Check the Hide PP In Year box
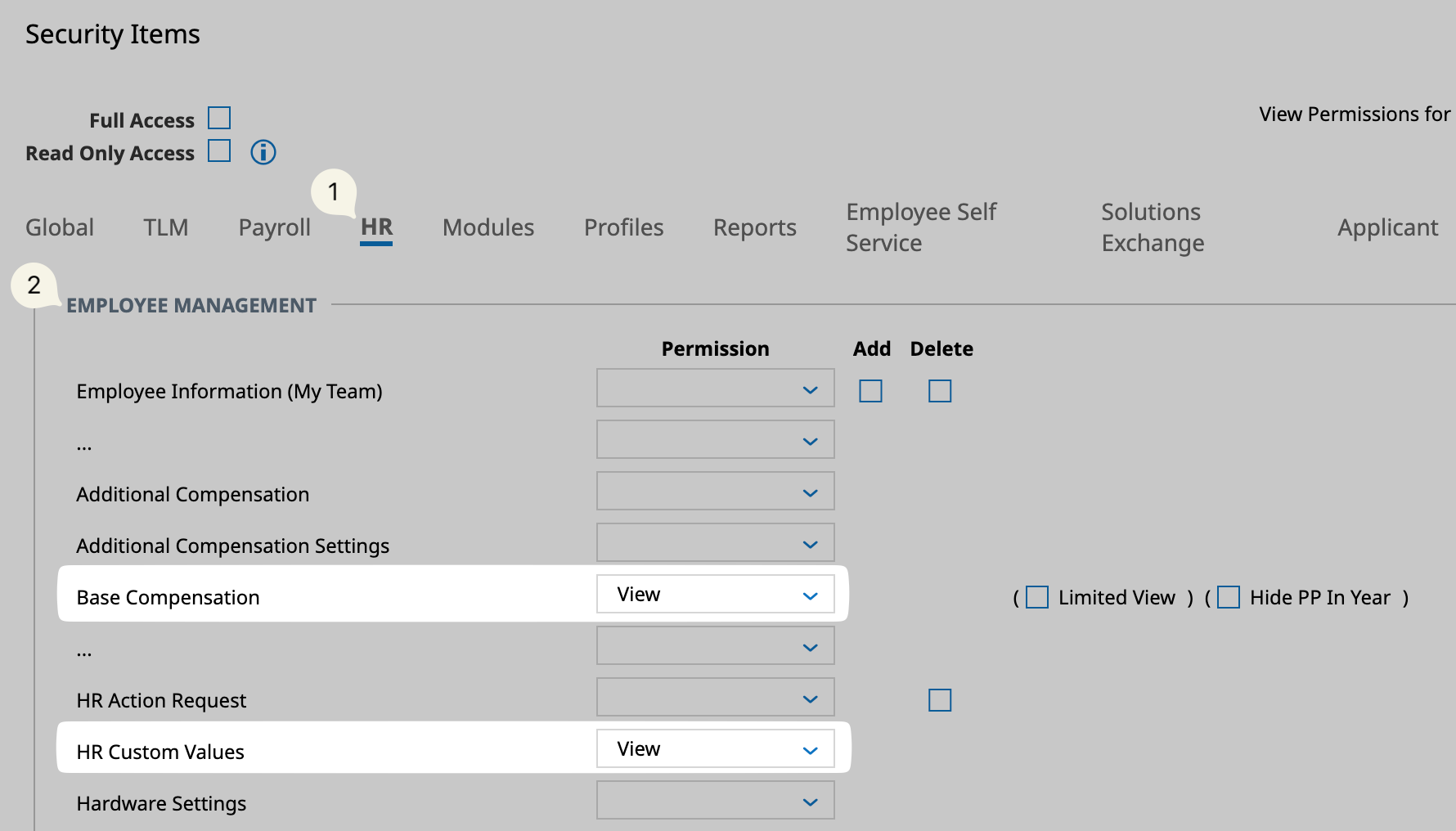 pos(1229,597)
